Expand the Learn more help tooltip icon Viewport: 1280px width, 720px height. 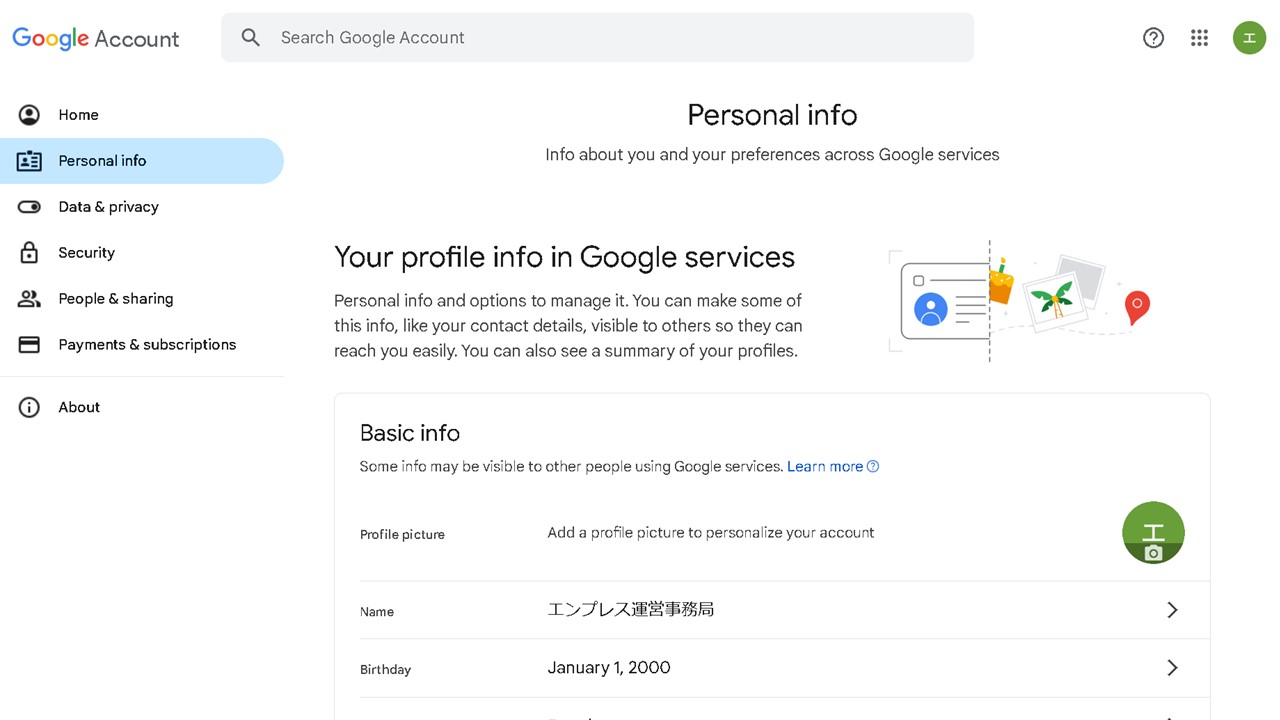[x=873, y=466]
